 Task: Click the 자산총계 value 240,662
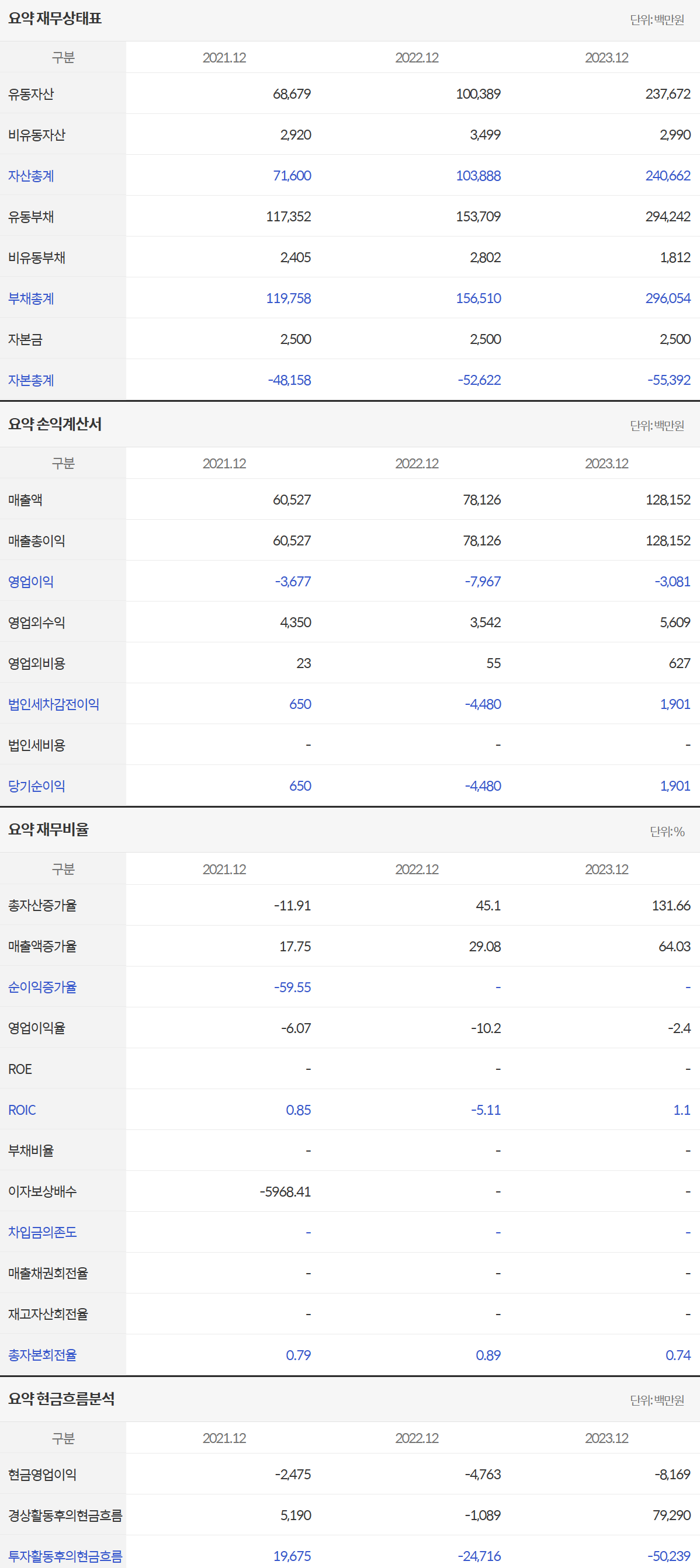668,176
